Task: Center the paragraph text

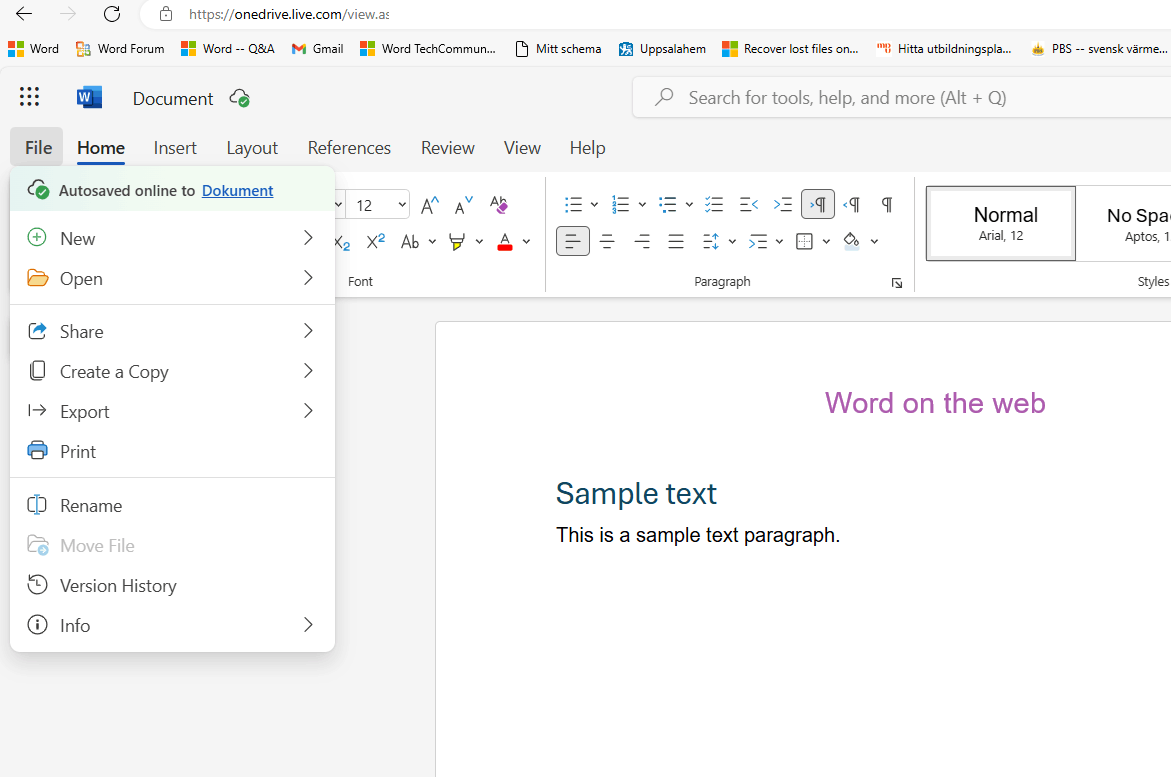Action: (607, 241)
